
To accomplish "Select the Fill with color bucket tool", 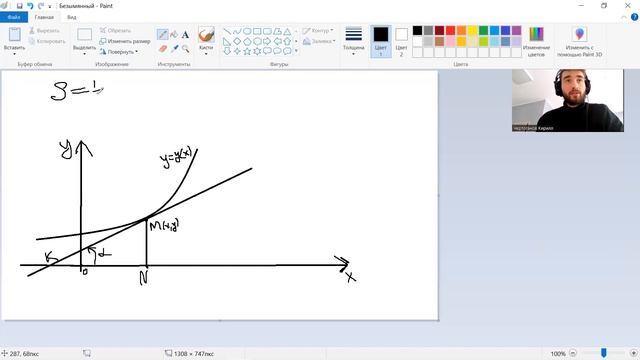I will pos(174,34).
